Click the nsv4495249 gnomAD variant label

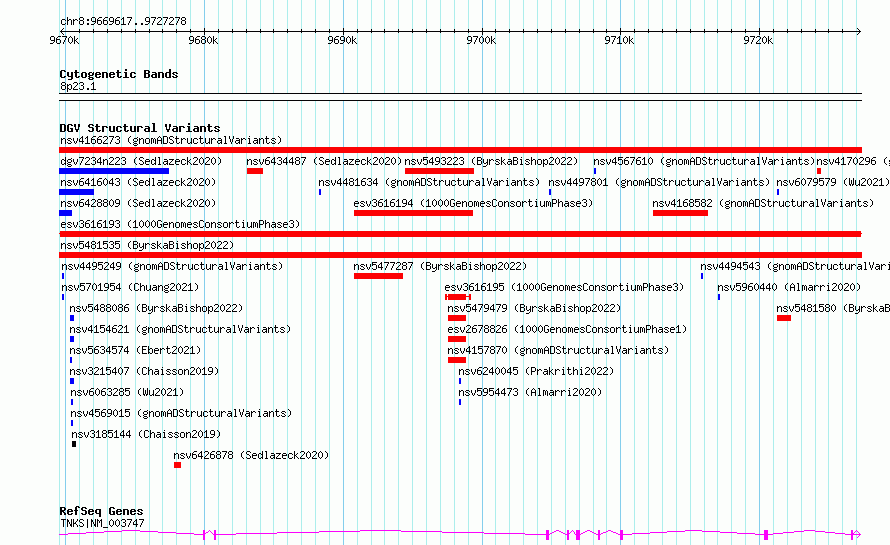172,266
